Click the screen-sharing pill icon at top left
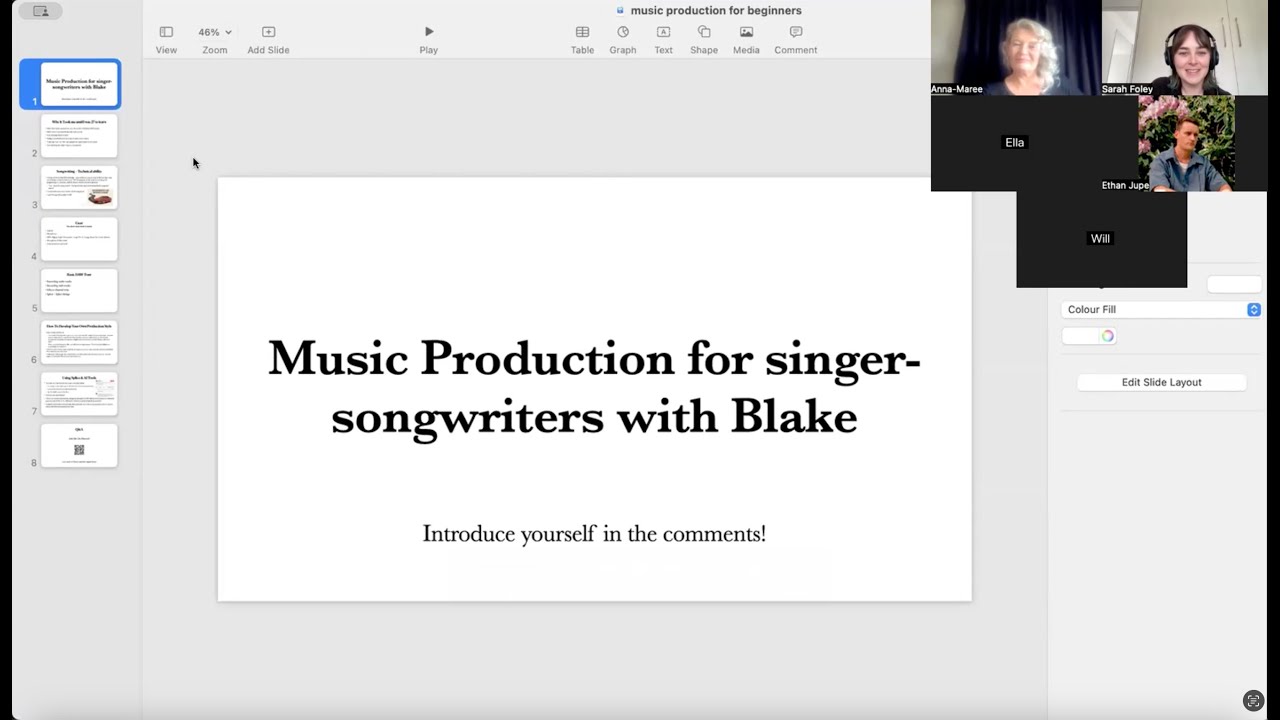Screen dimensions: 1280x720 [40, 11]
